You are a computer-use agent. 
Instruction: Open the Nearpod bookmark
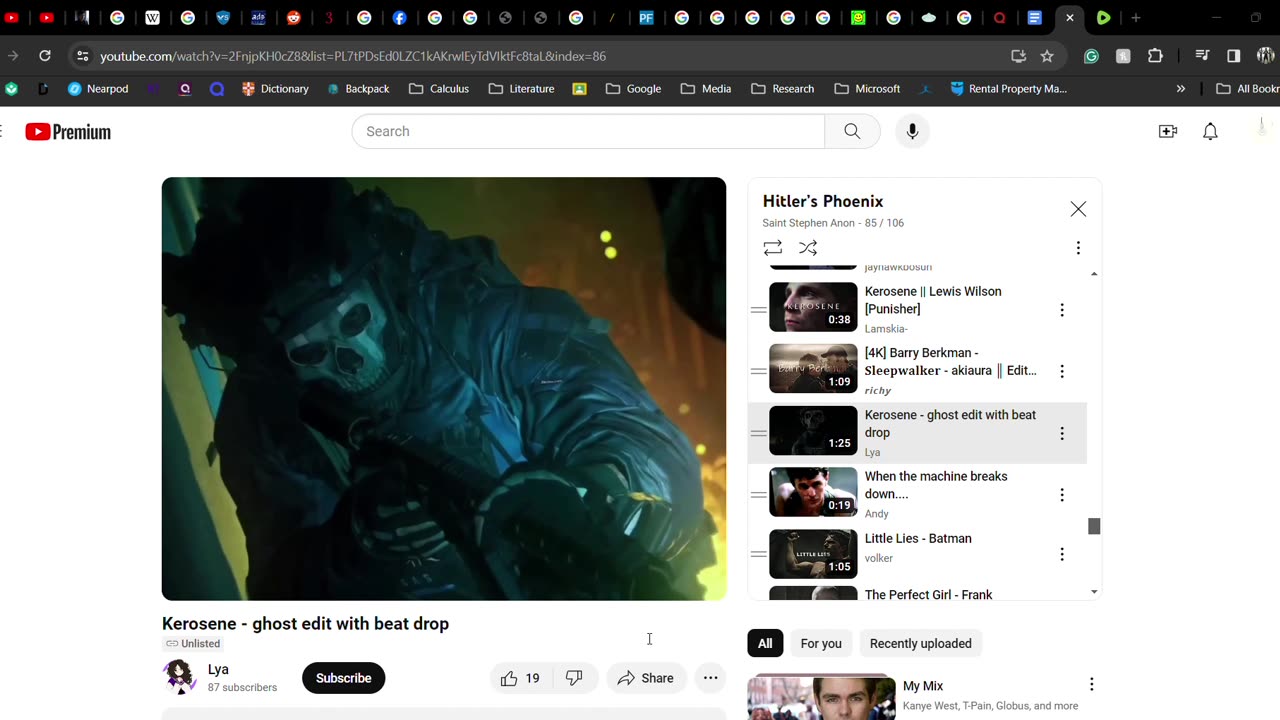tap(98, 89)
